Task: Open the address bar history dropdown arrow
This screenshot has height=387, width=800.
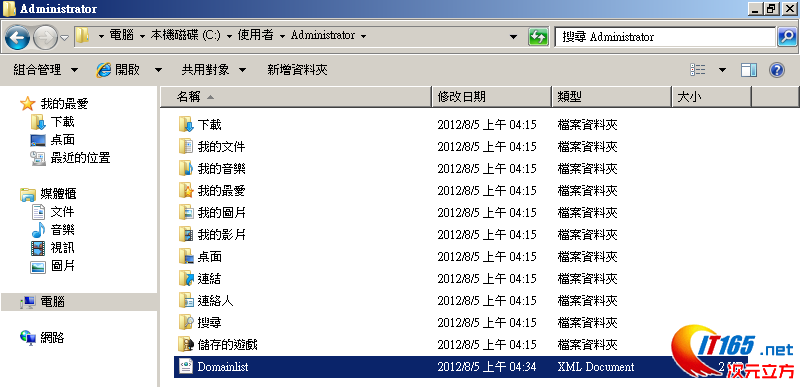Action: click(514, 37)
